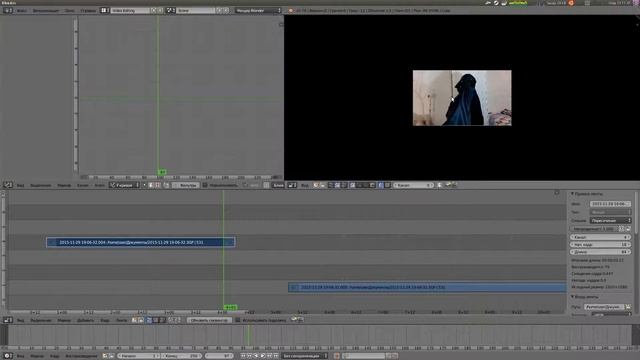
Task: Click the Конец end frame field
Action: click(x=181, y=356)
